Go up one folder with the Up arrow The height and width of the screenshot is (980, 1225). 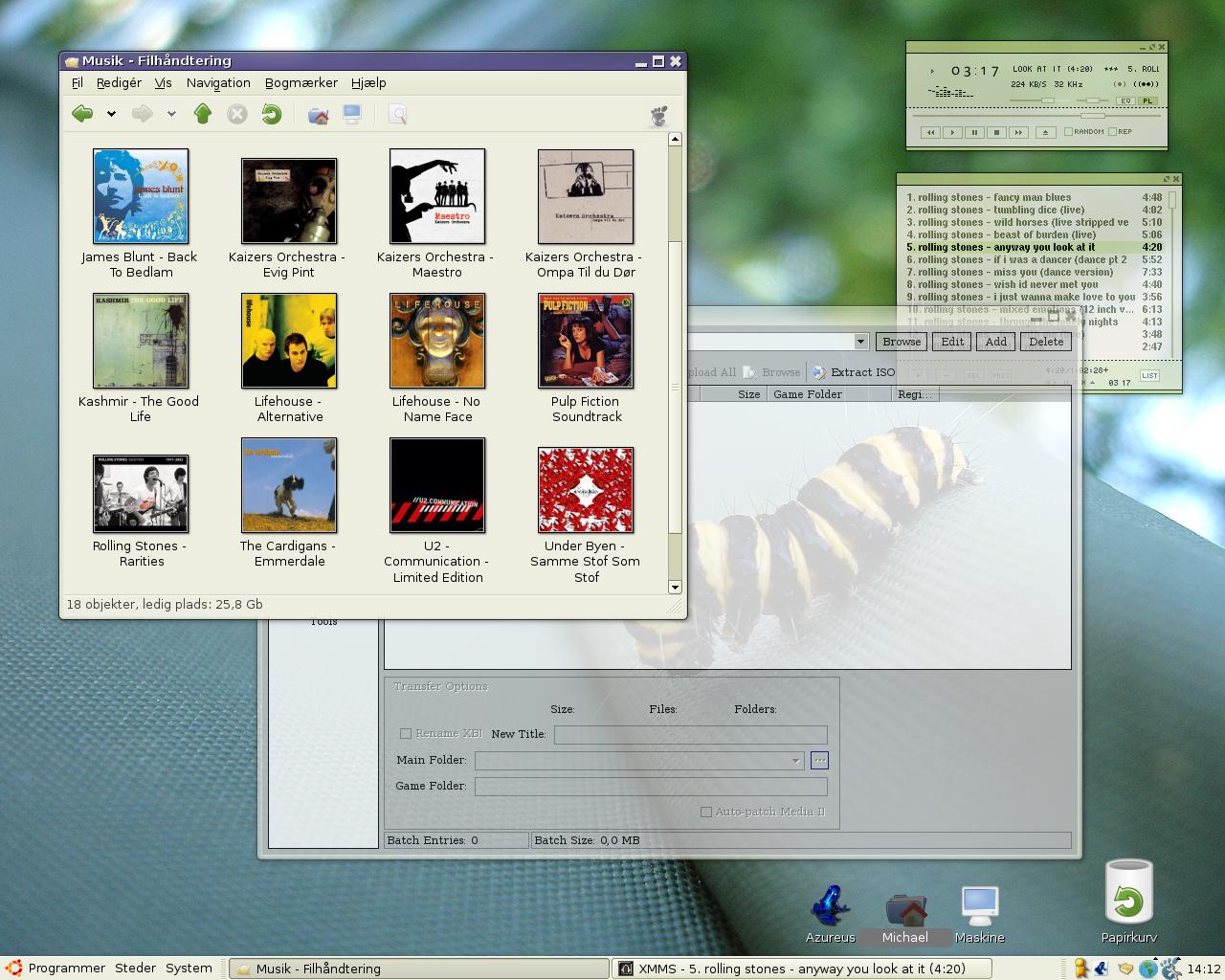[x=203, y=114]
